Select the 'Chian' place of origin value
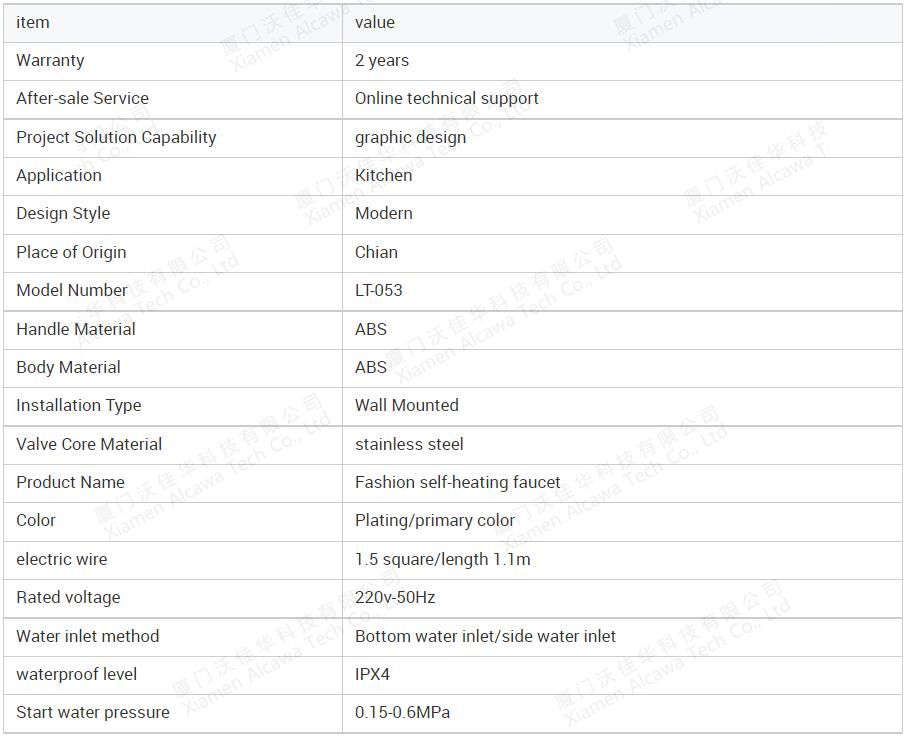906x737 pixels. [x=376, y=252]
